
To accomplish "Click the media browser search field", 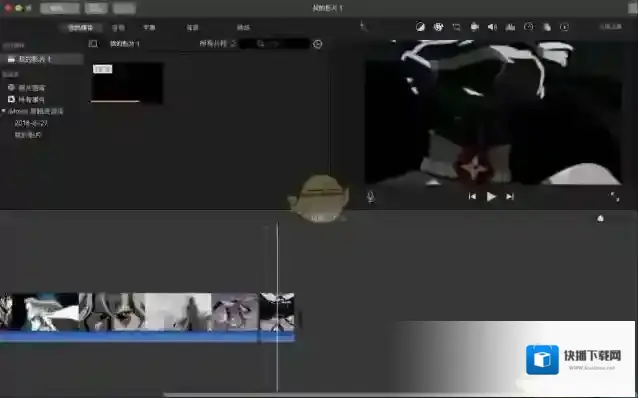I will tap(275, 44).
